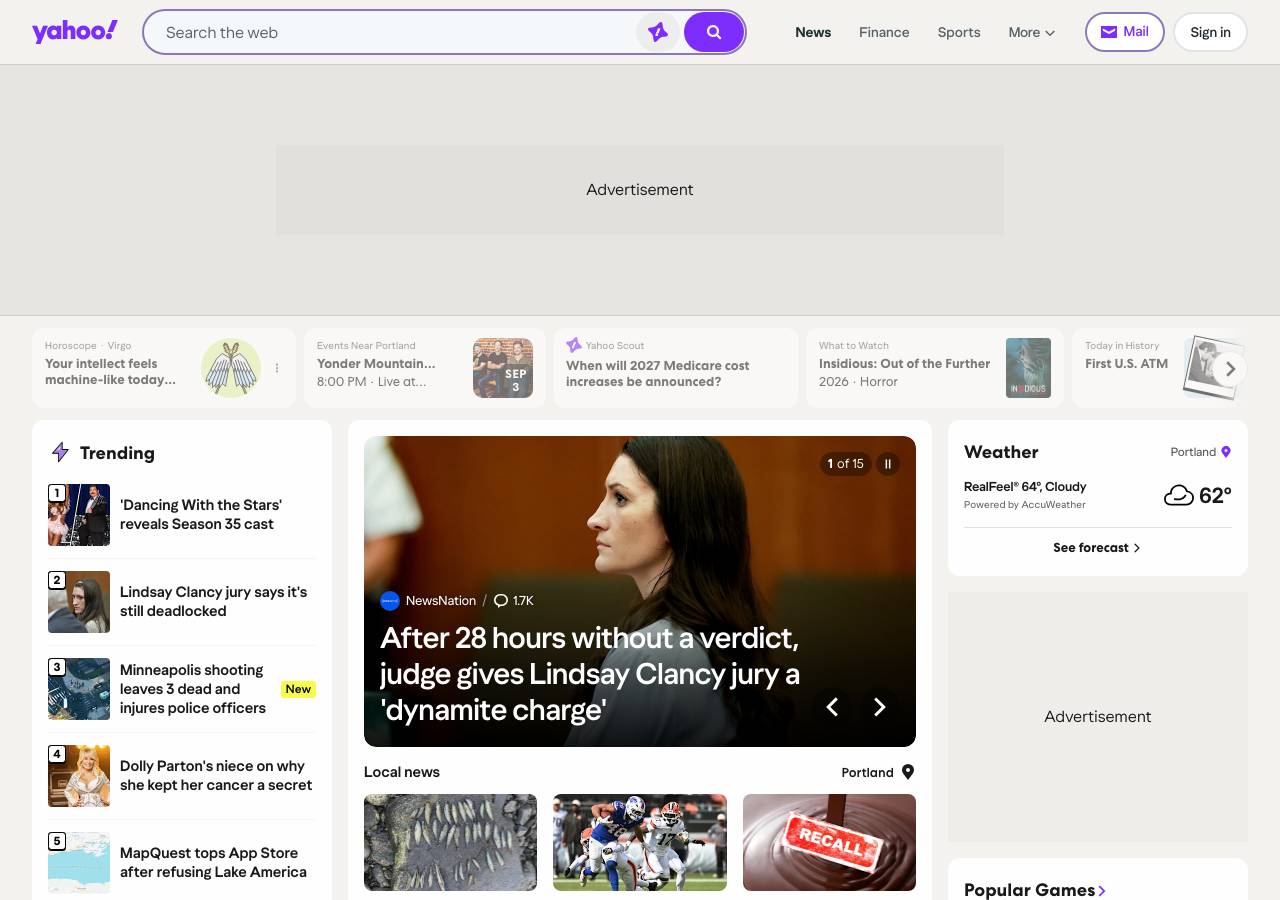Viewport: 1280px width, 900px height.
Task: Open the Minneapolis shooting trending story
Action: (193, 689)
